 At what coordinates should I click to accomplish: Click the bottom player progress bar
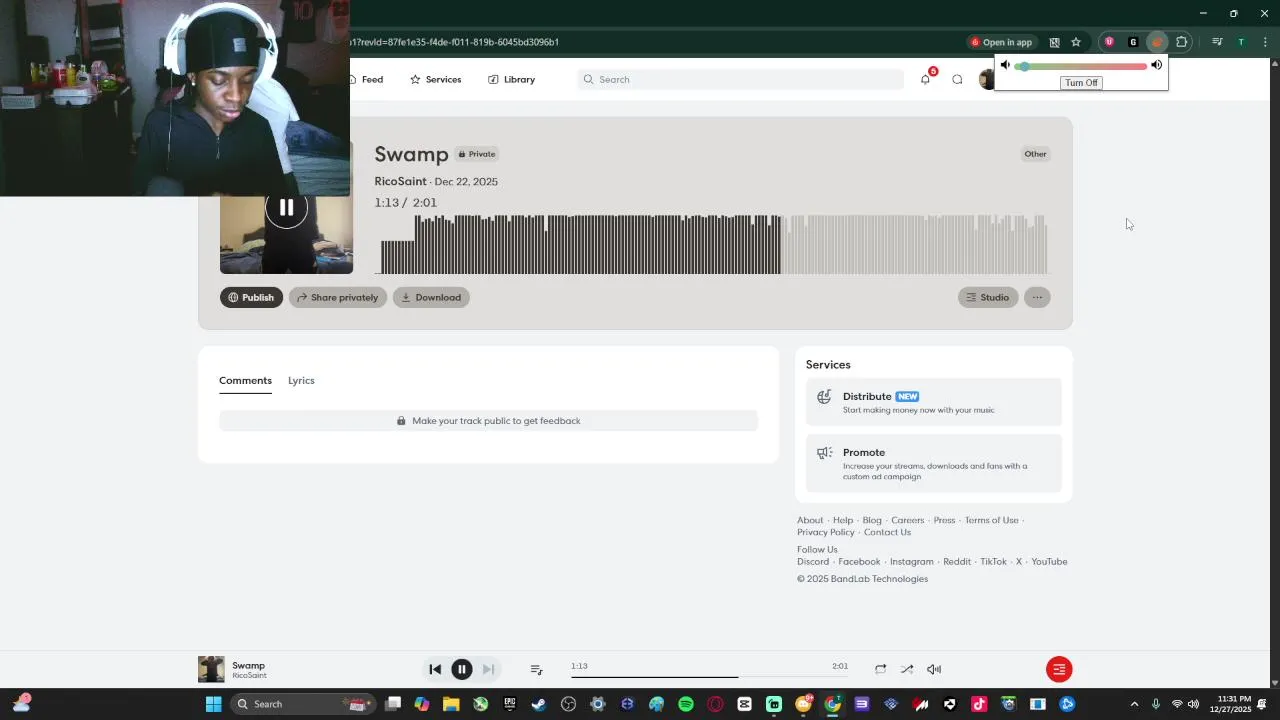[x=710, y=677]
